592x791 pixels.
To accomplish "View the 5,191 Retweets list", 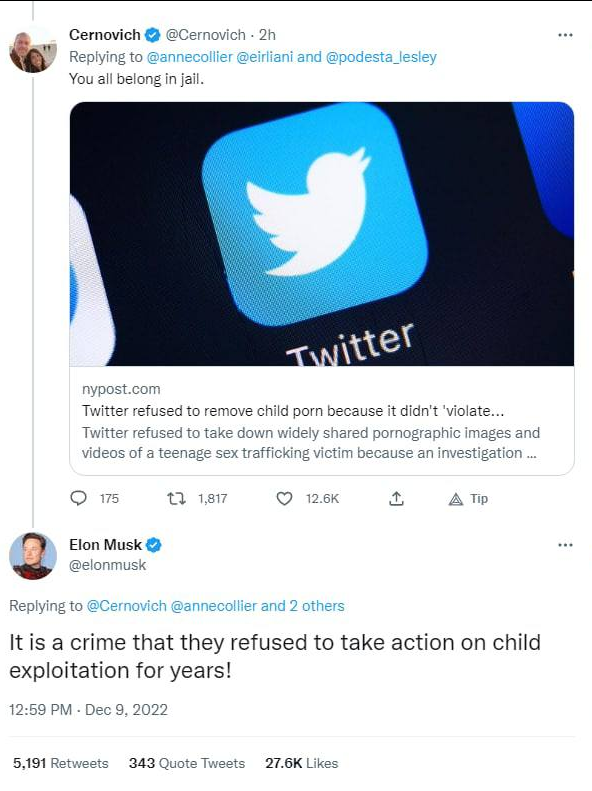I will click(x=61, y=763).
